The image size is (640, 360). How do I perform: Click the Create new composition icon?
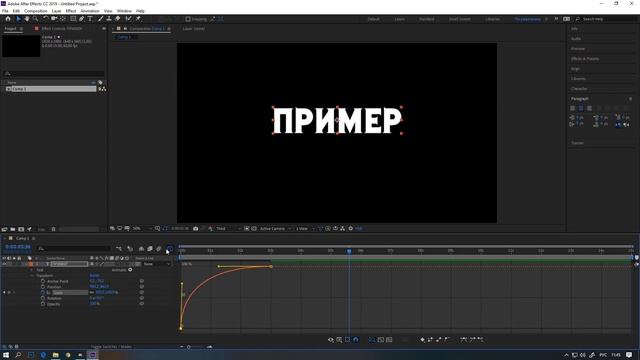point(21,229)
